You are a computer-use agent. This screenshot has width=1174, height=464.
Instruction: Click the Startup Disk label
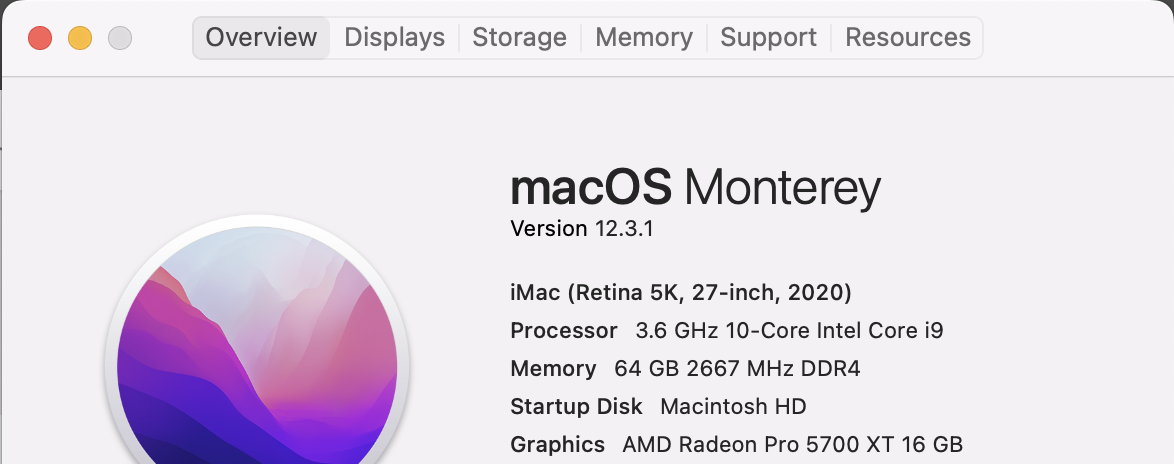pyautogui.click(x=578, y=407)
